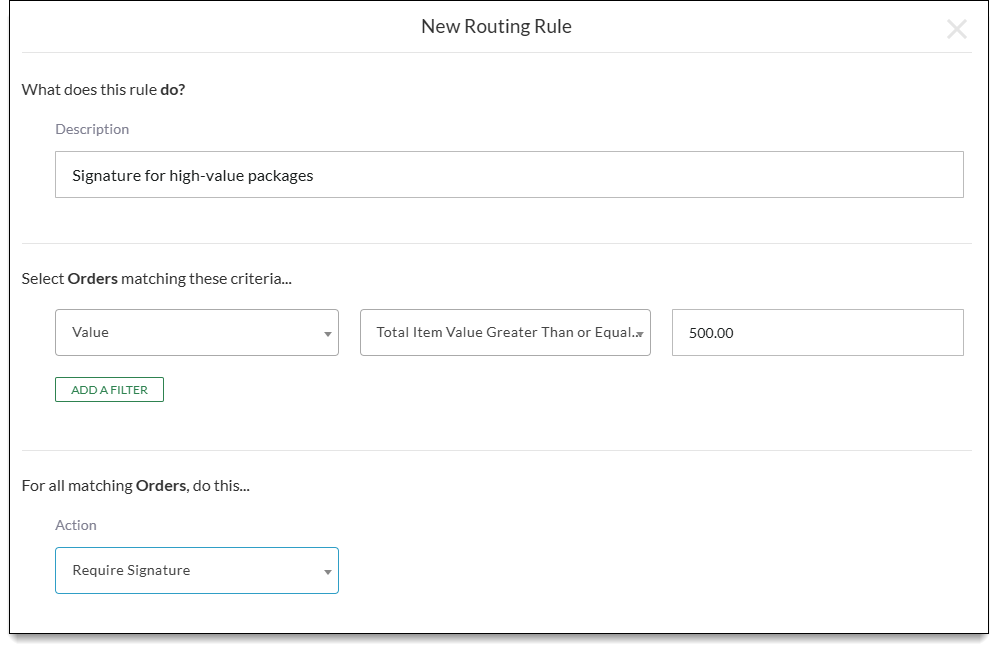Click the "What does this rule do?" heading
Viewport: 998px width, 652px height.
(103, 89)
